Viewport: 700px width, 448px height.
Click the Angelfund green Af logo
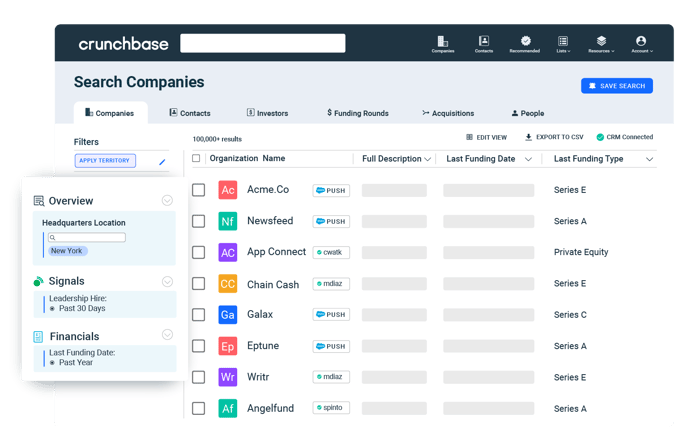pos(228,408)
